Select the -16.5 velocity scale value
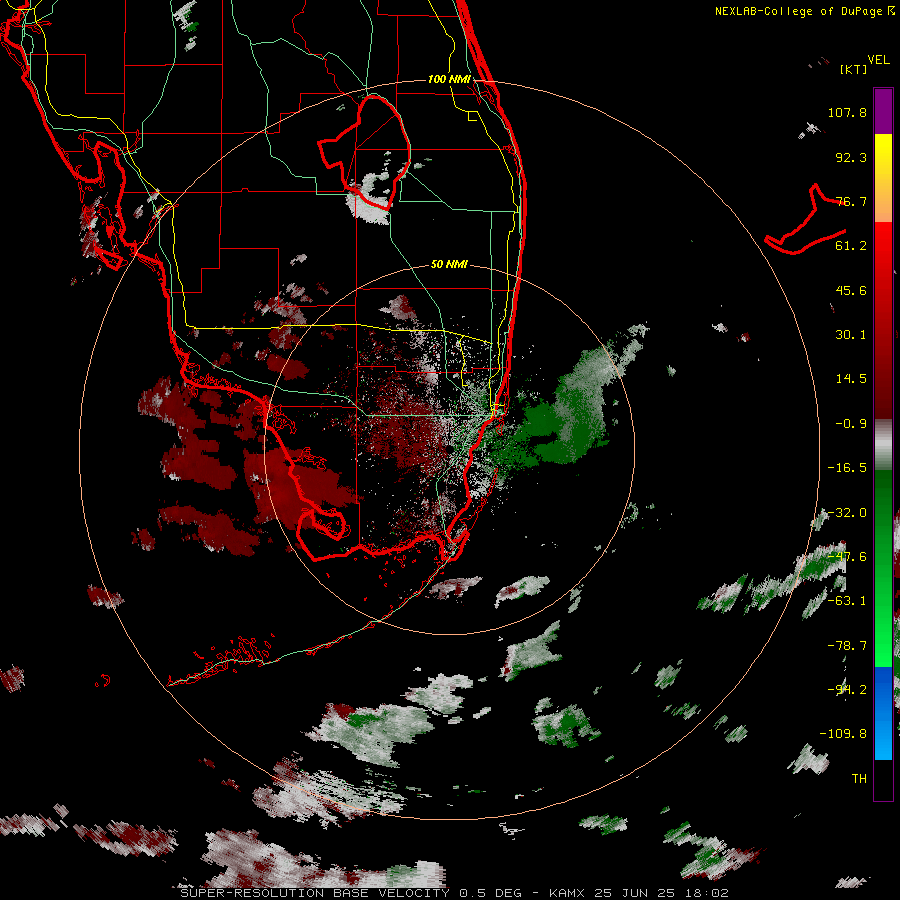This screenshot has height=900, width=900. point(847,468)
